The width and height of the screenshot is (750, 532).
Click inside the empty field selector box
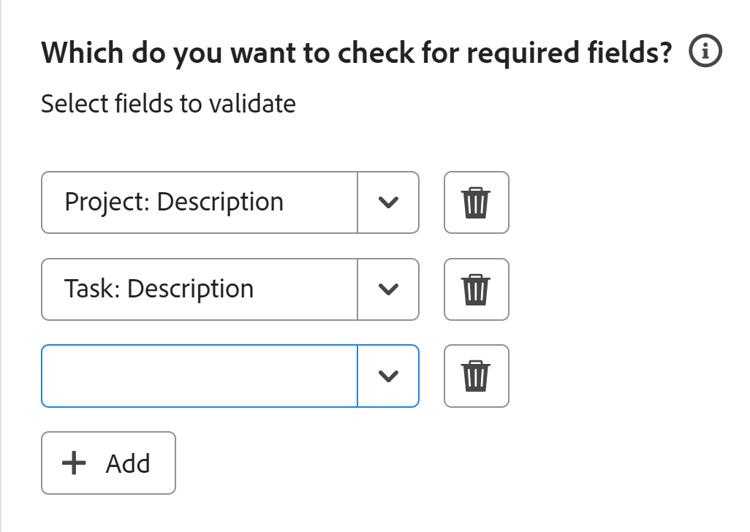(199, 376)
